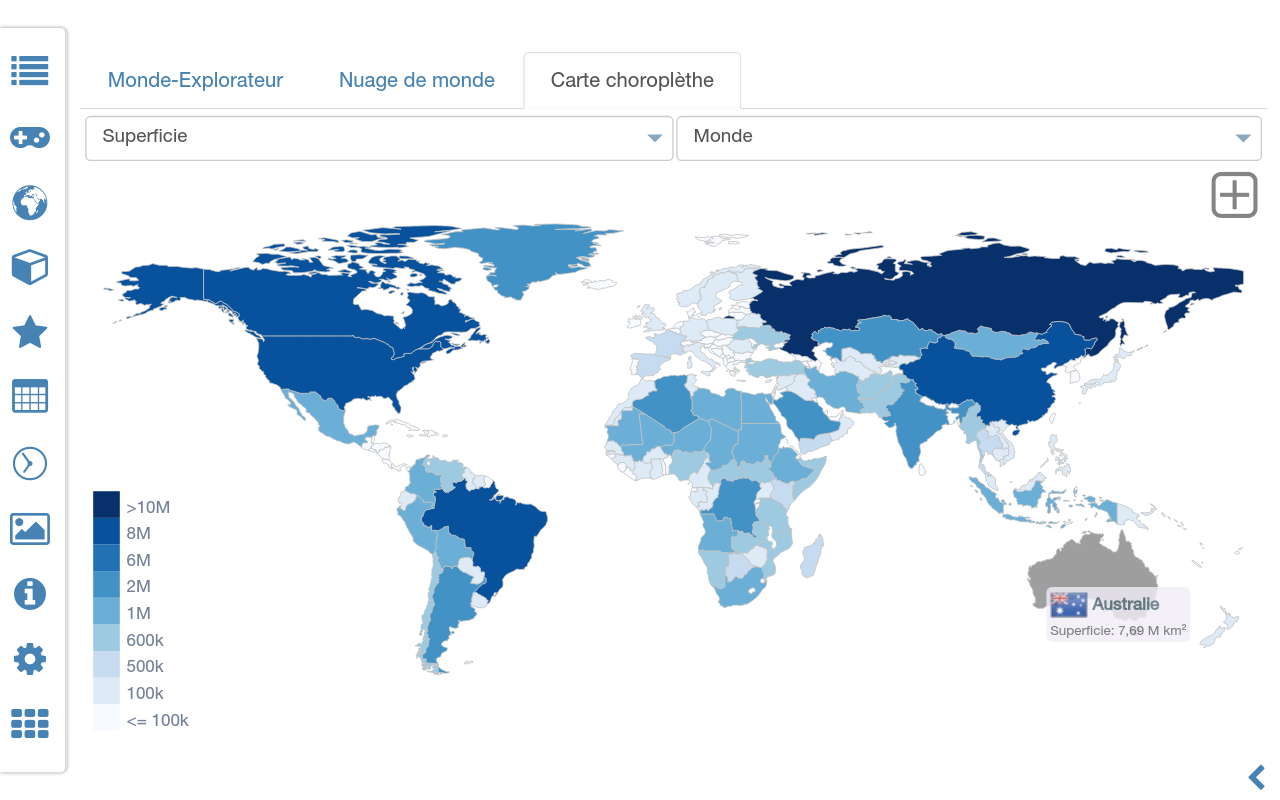The height and width of the screenshot is (800, 1280).
Task: Open the list view sidebar icon
Action: (30, 71)
